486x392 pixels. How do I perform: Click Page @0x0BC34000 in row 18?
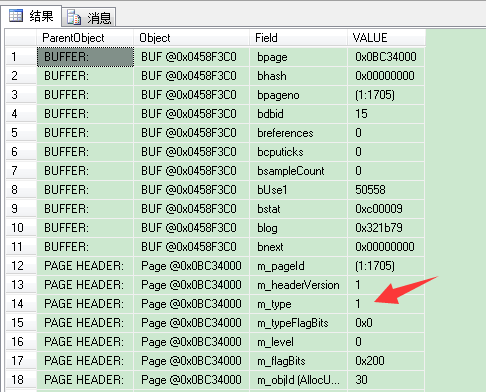192,380
